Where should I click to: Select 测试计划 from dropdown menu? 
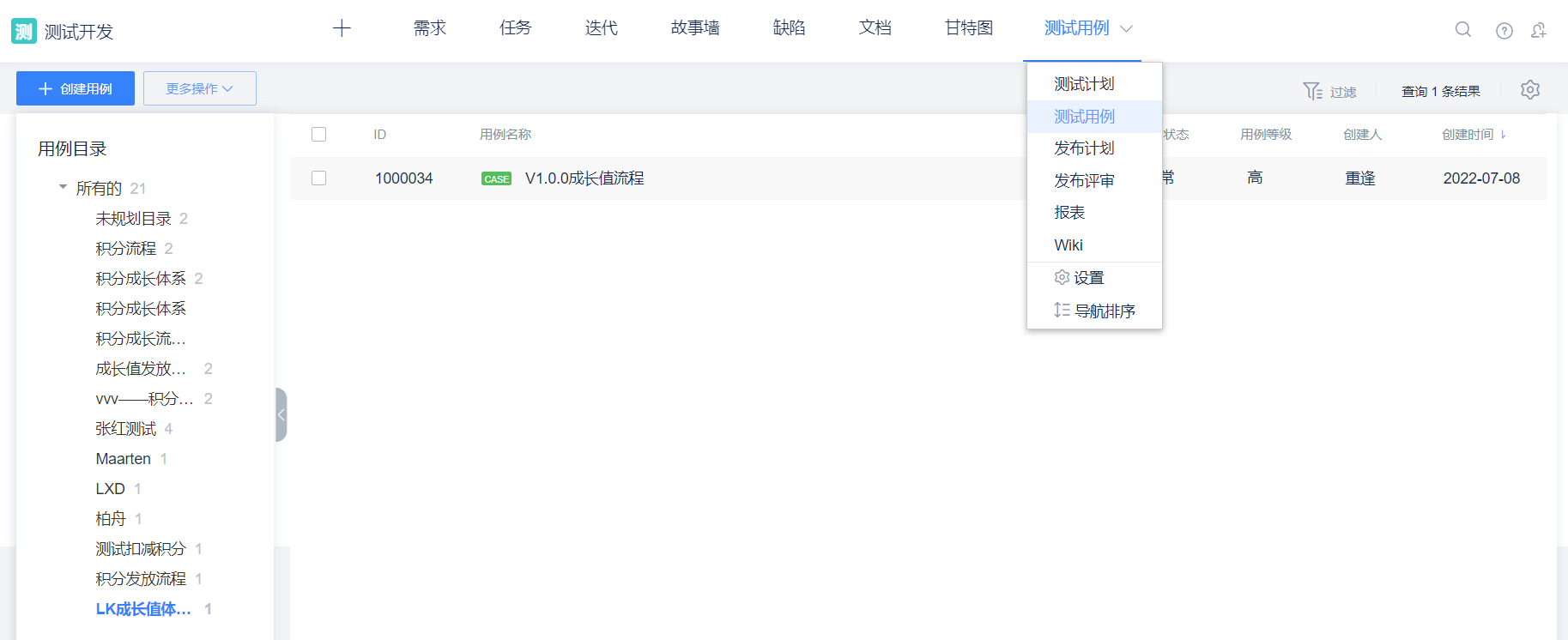tap(1094, 84)
